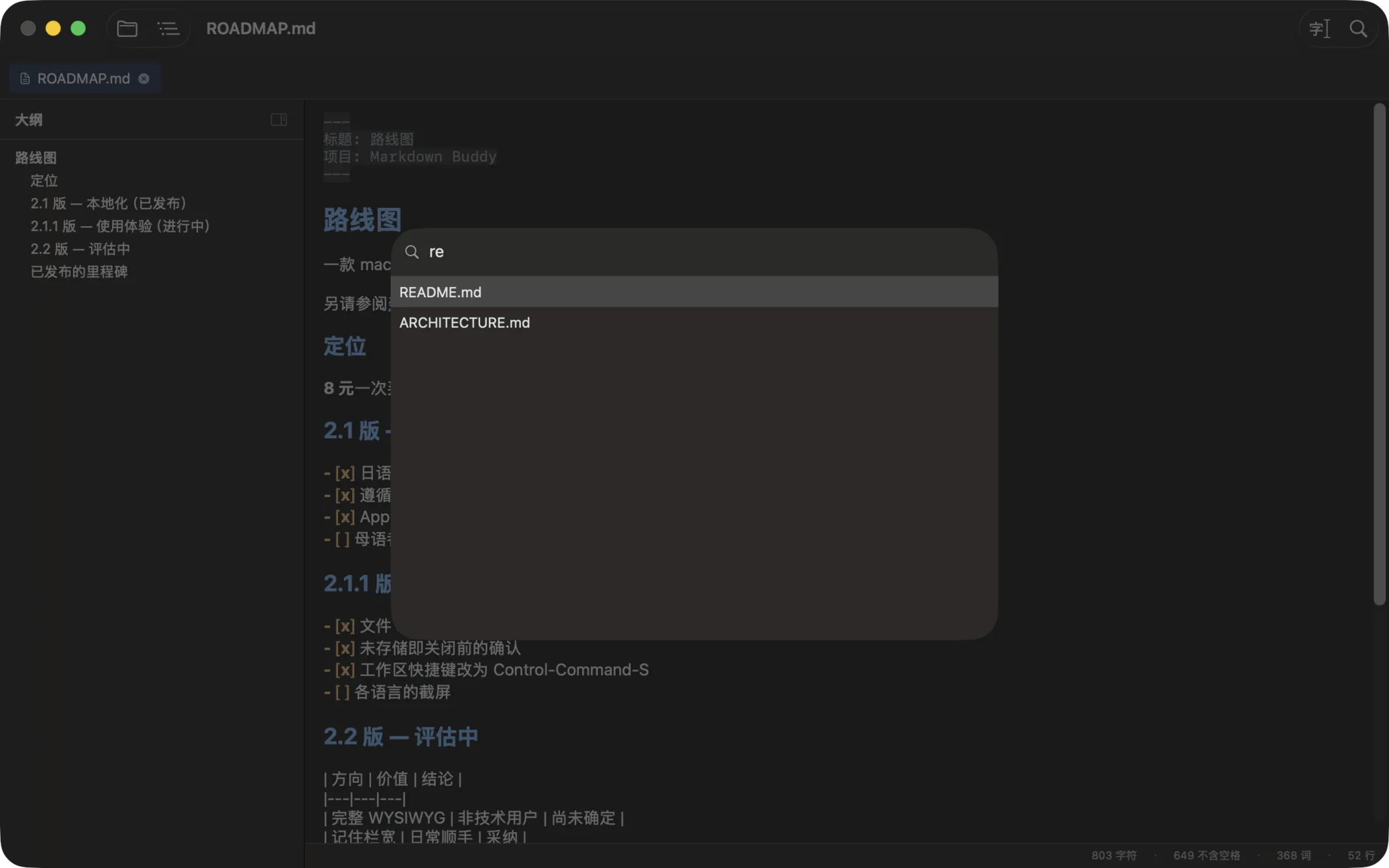Close the ROADMAP.md tab with its x icon
Image resolution: width=1389 pixels, height=868 pixels.
tap(143, 79)
